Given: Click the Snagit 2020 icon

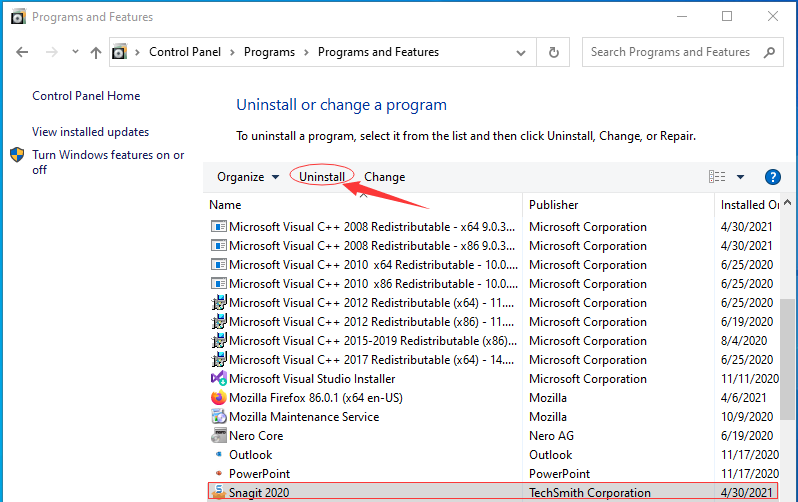Looking at the screenshot, I should 218,492.
